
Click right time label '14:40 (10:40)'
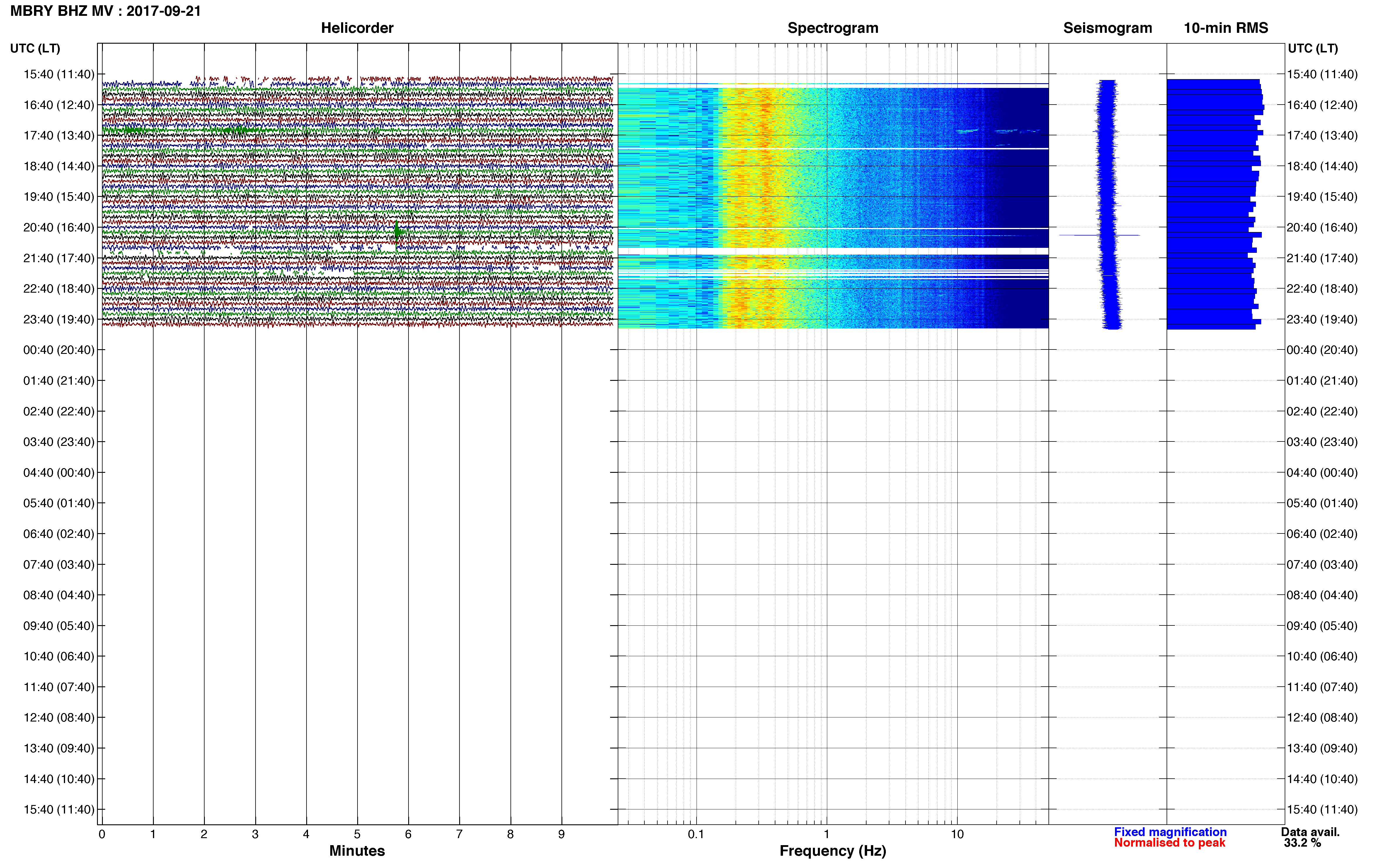tap(1322, 779)
